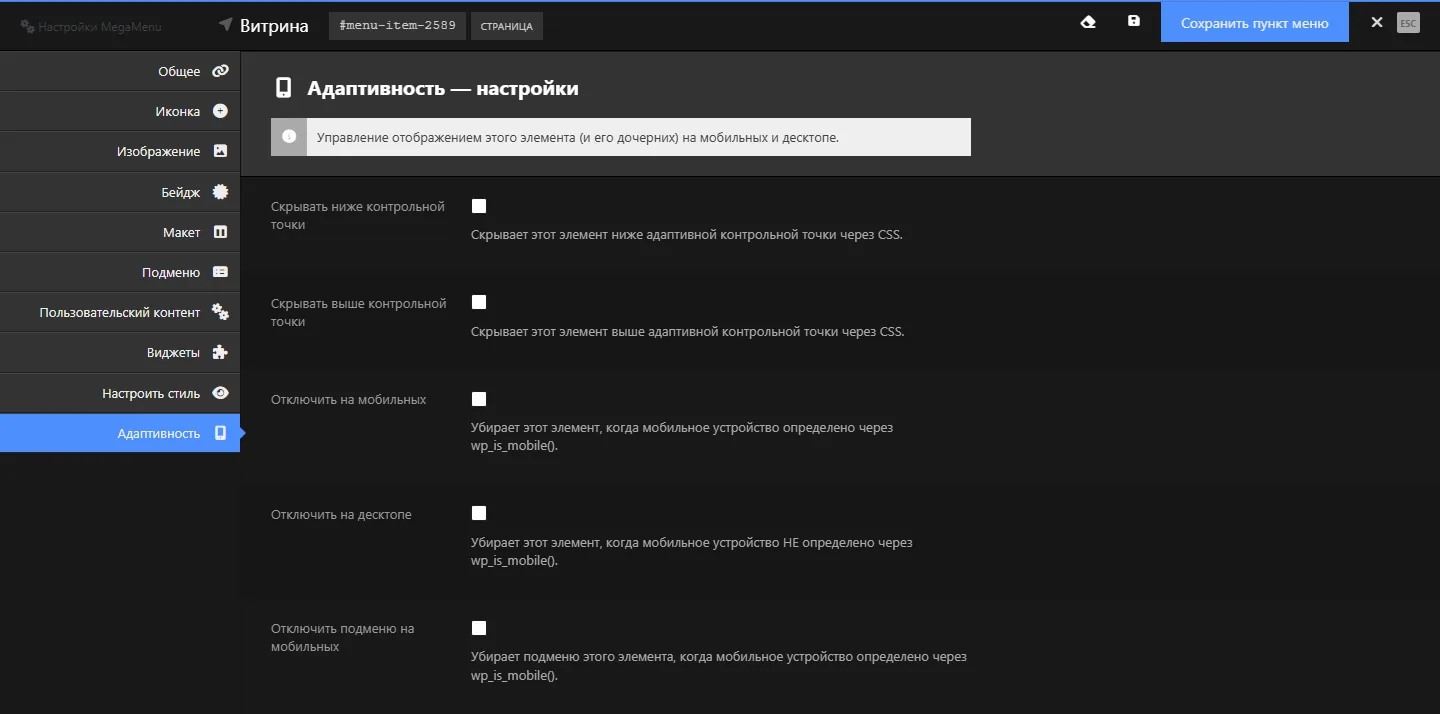Click the Сохранить пункт меню button
The width and height of the screenshot is (1440, 714).
click(1255, 22)
